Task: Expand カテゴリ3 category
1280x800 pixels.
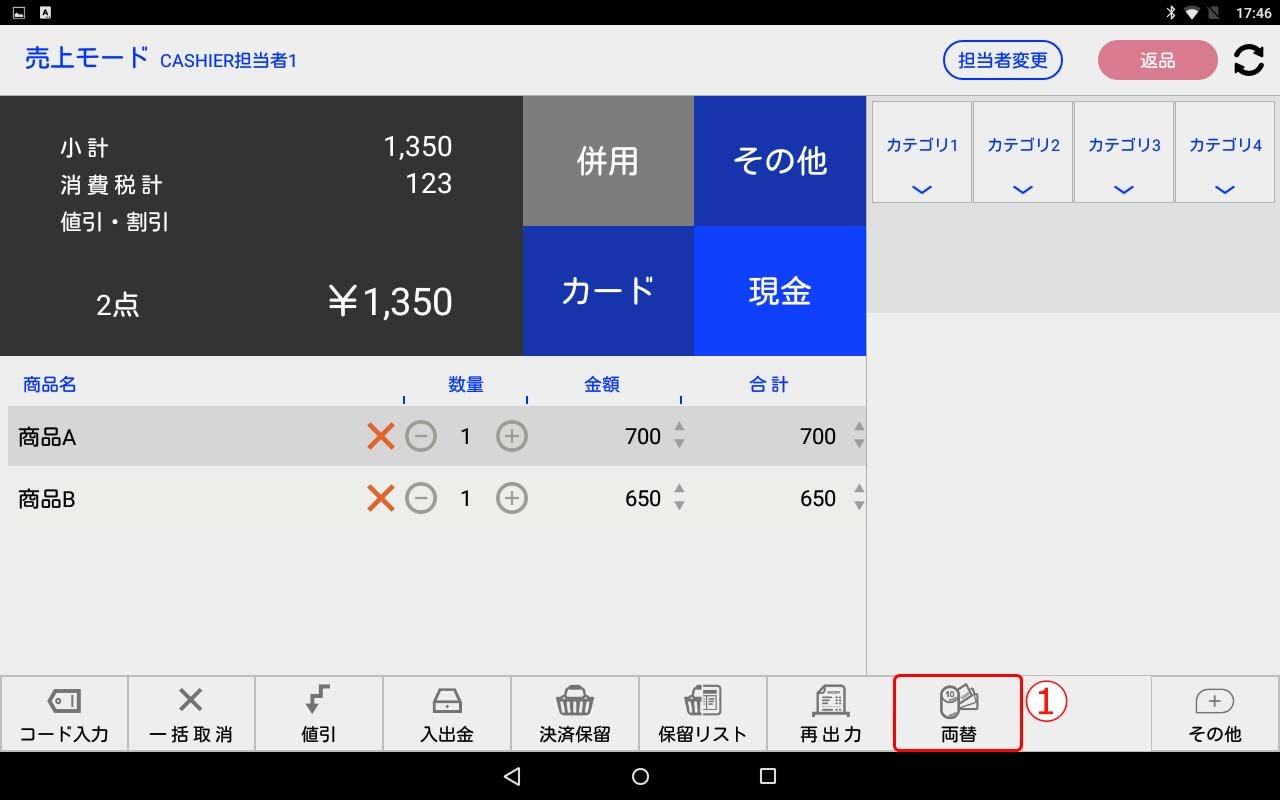Action: coord(1124,152)
